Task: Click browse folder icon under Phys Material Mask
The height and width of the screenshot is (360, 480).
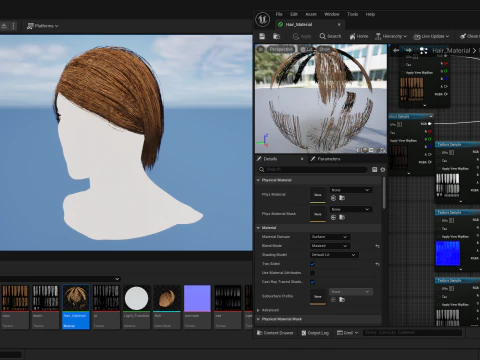Action: (342, 217)
